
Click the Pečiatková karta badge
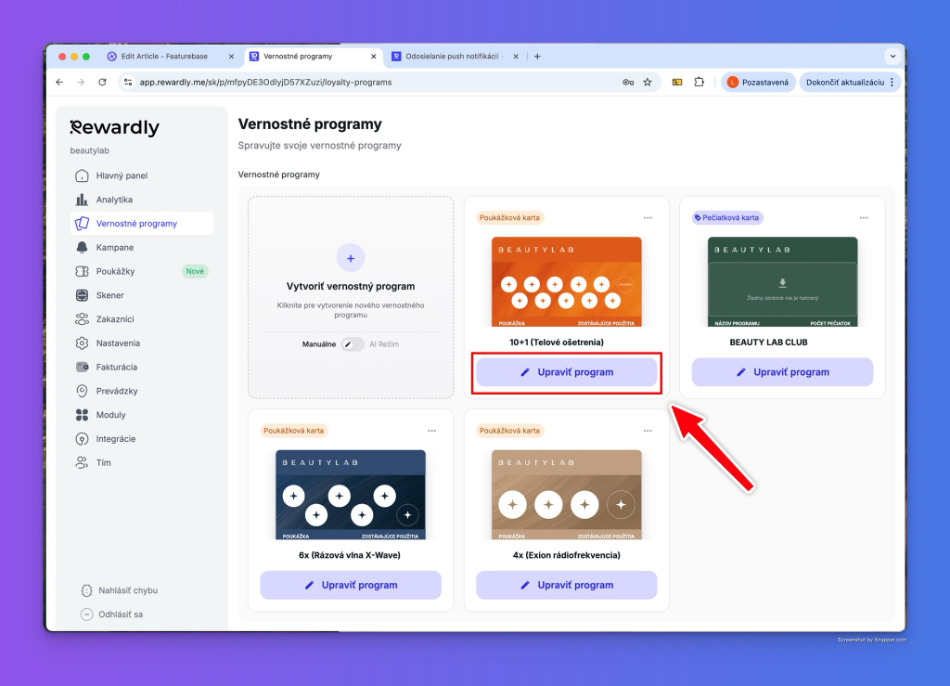[x=727, y=218]
